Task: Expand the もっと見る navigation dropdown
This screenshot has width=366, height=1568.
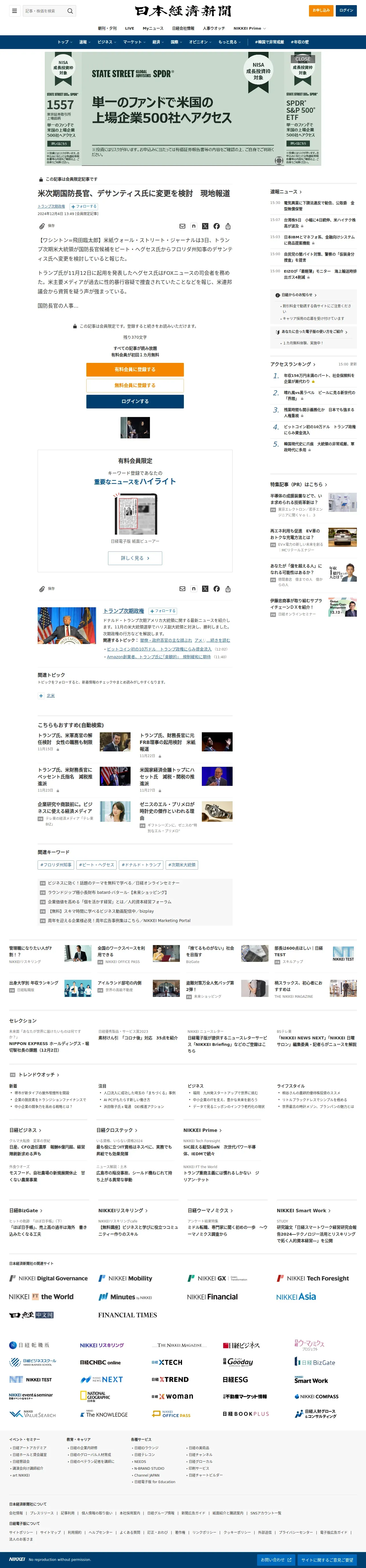Action: coord(229,42)
